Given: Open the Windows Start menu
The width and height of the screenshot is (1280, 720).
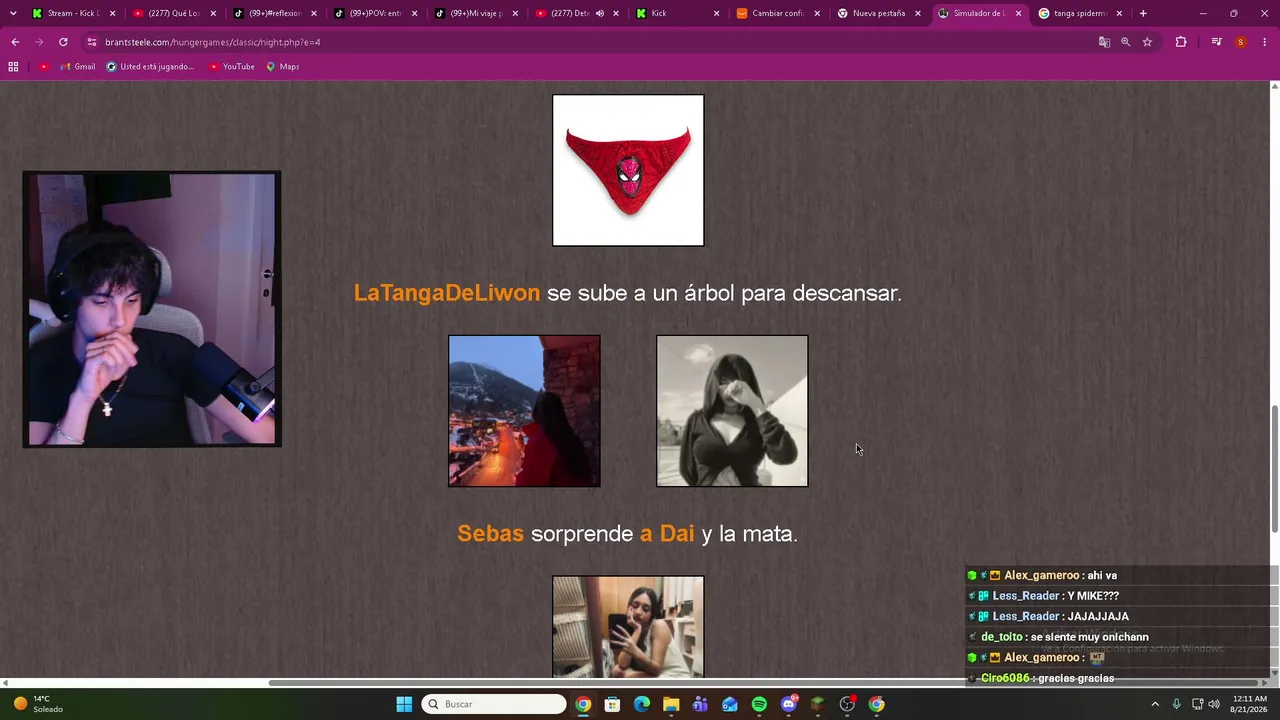Looking at the screenshot, I should (x=404, y=704).
